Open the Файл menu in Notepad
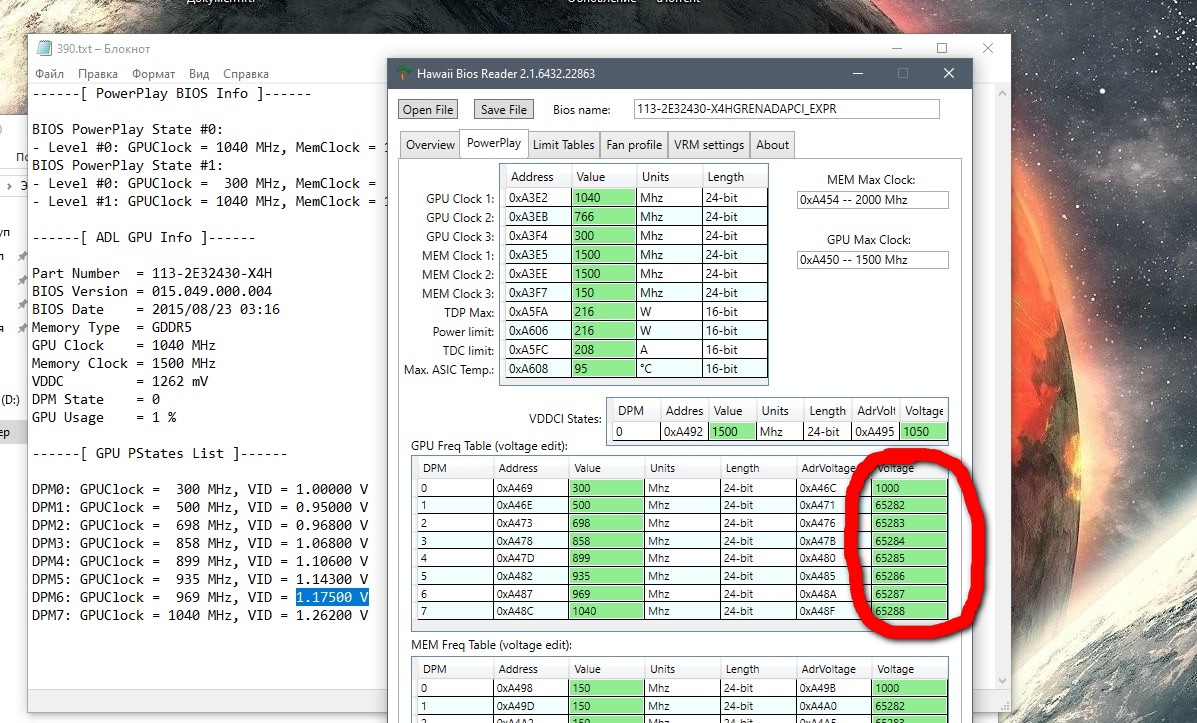The image size is (1197, 723). [50, 74]
